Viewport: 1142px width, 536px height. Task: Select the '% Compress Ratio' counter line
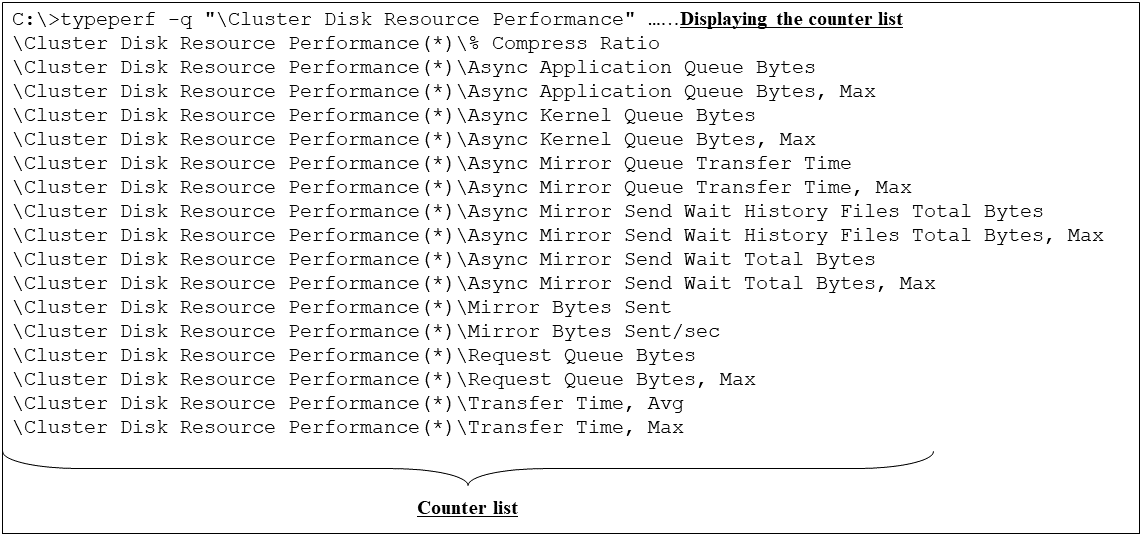(337, 44)
